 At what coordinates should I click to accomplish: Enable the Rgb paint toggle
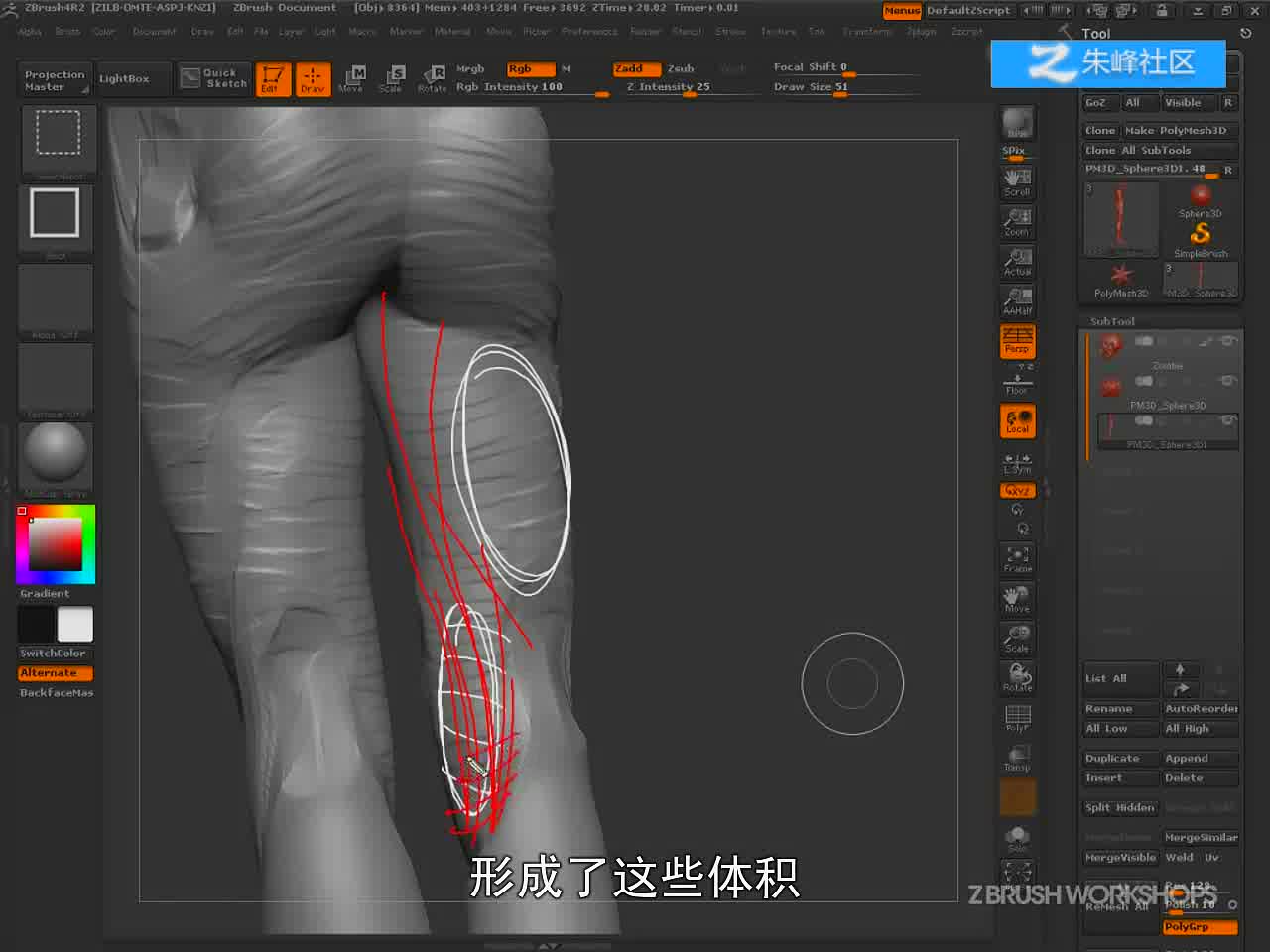530,69
